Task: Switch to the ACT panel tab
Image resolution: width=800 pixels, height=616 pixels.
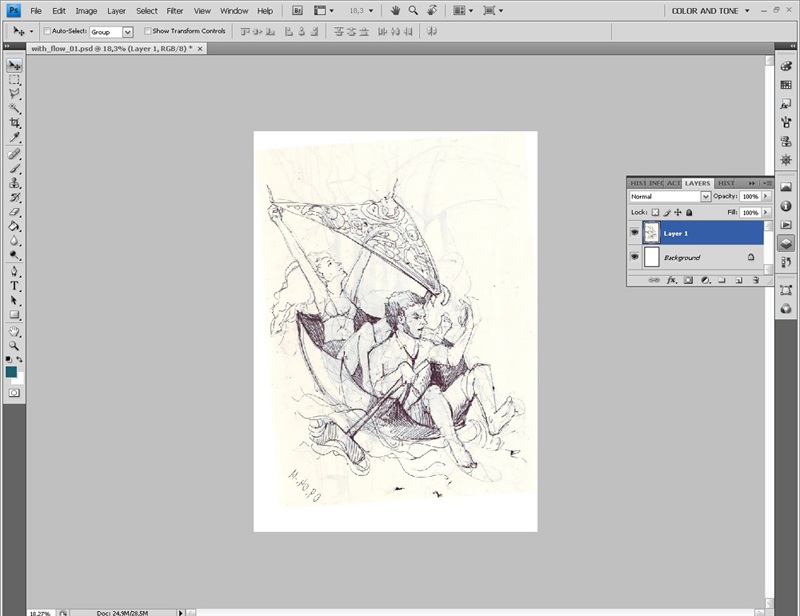Action: (x=674, y=183)
